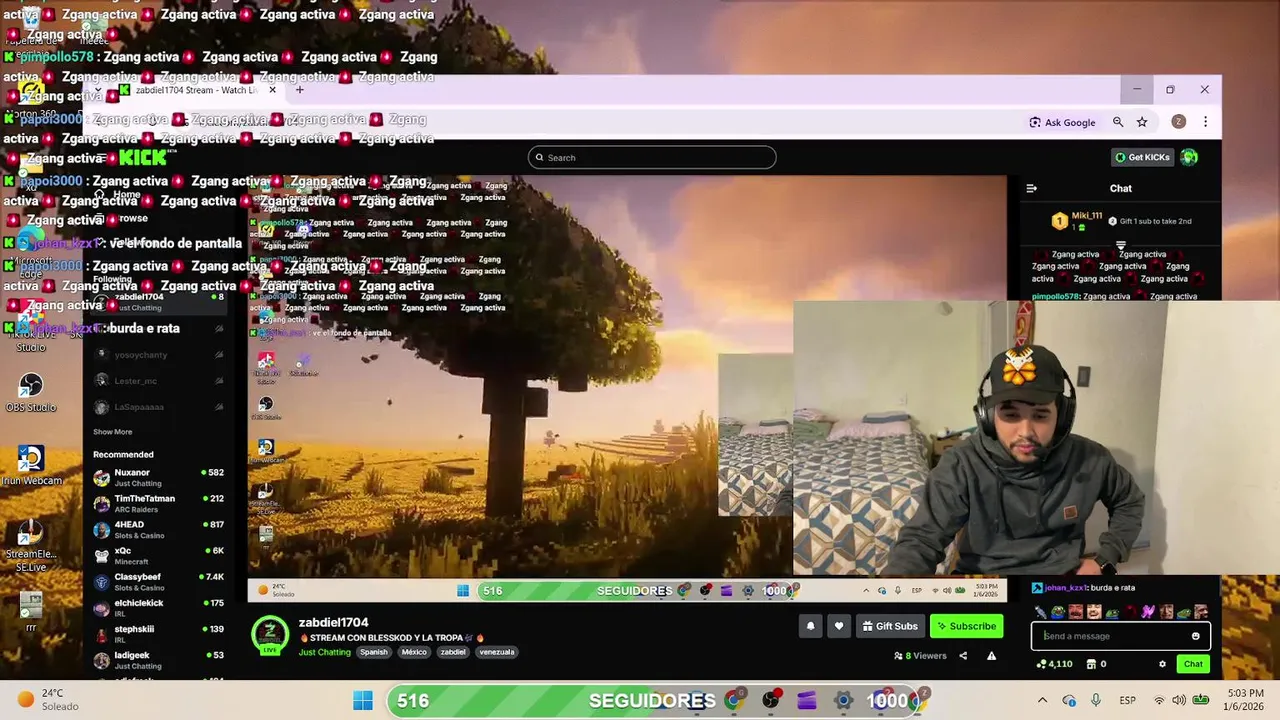Open the rrr desktop file

31,612
